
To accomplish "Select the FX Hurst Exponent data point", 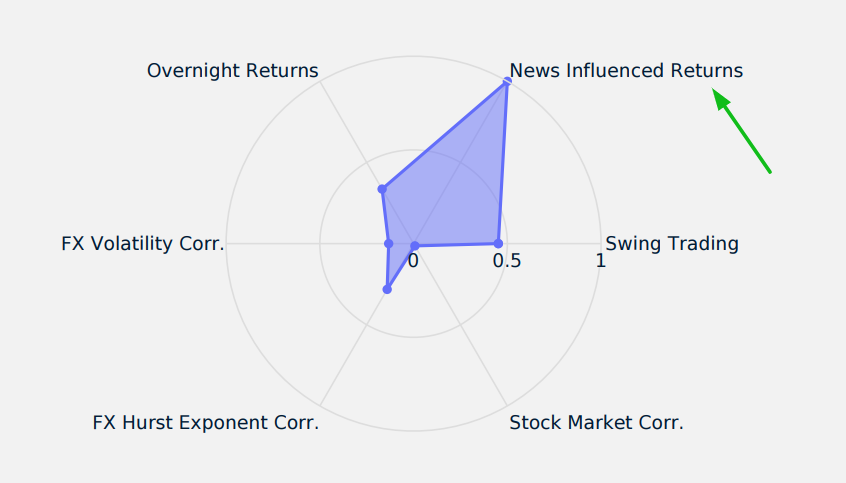I will 388,290.
